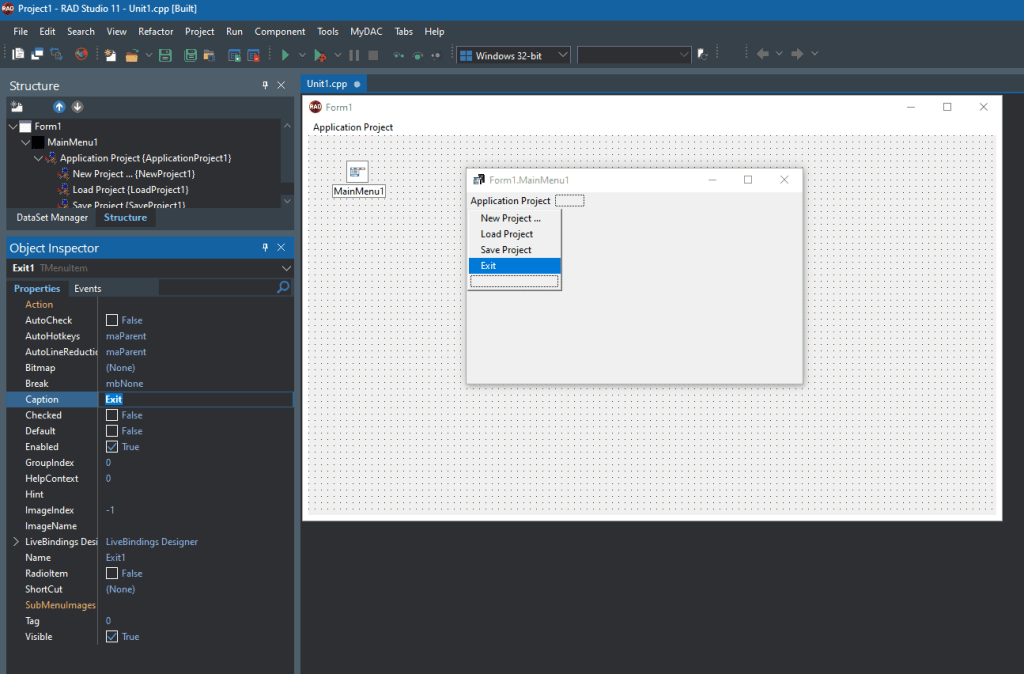Image resolution: width=1024 pixels, height=674 pixels.
Task: Collapse the Form1 tree node
Action: (12, 126)
